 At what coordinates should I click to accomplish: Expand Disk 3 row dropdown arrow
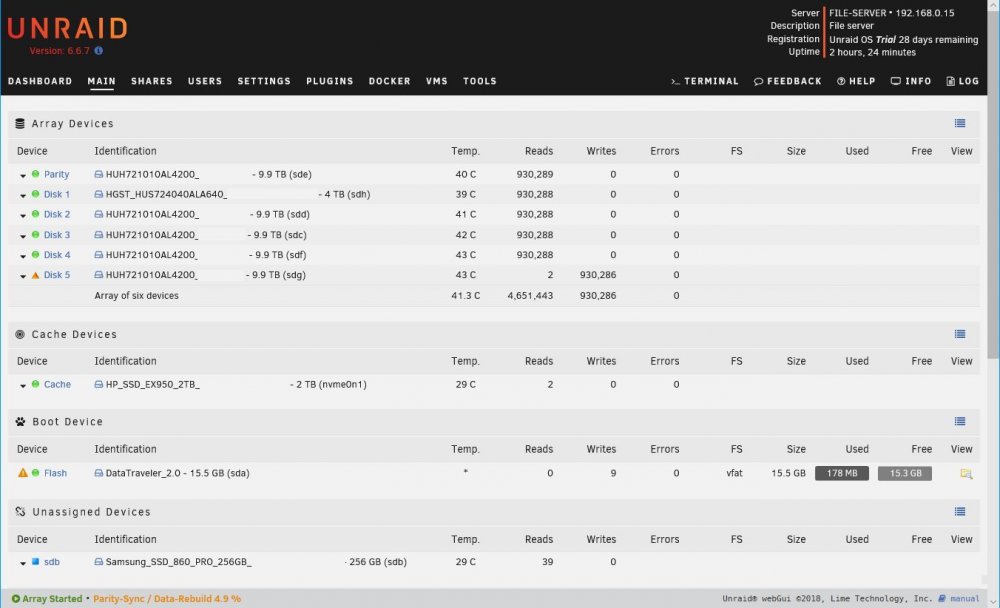(x=23, y=236)
